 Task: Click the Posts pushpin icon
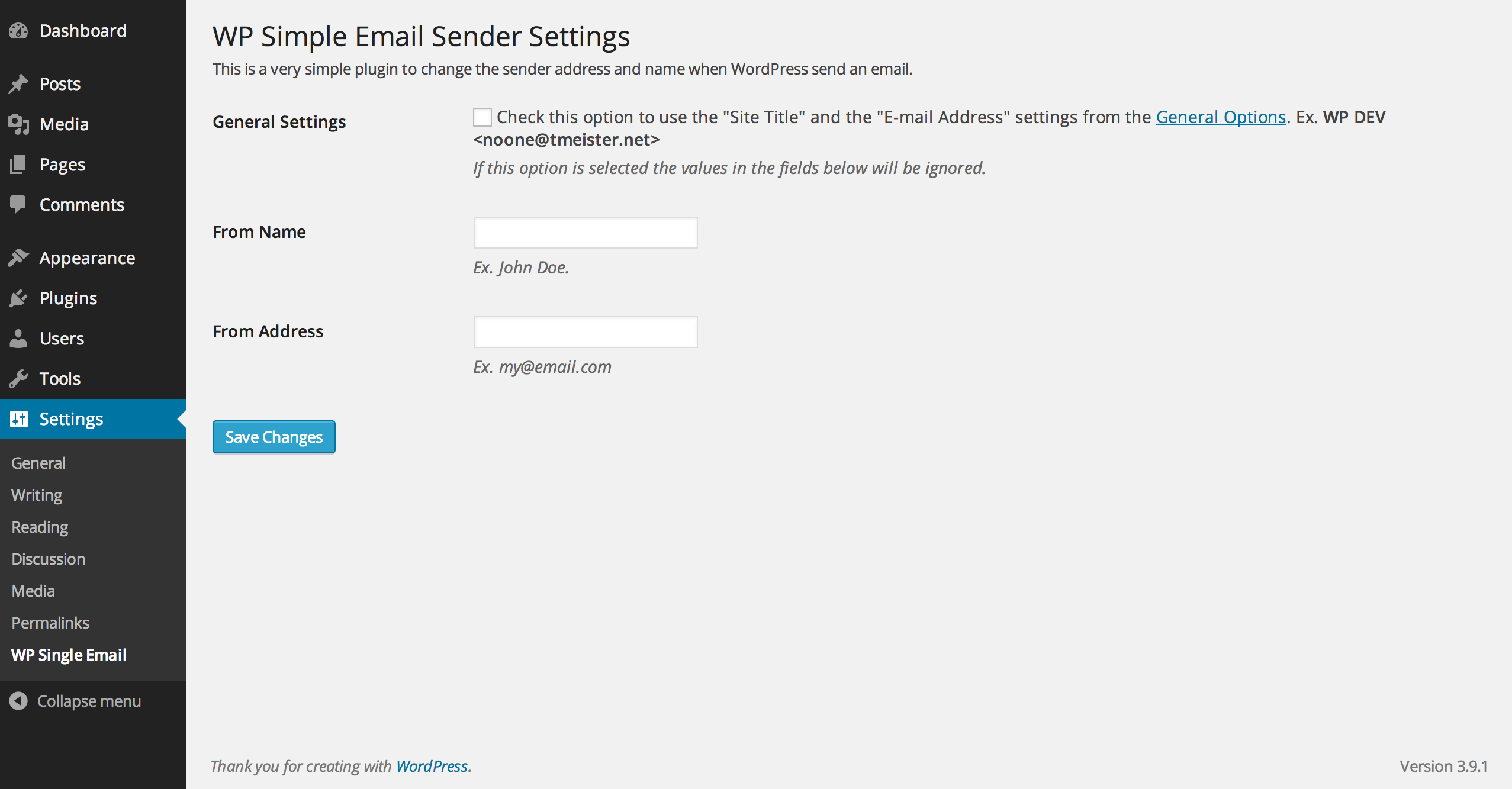[18, 84]
